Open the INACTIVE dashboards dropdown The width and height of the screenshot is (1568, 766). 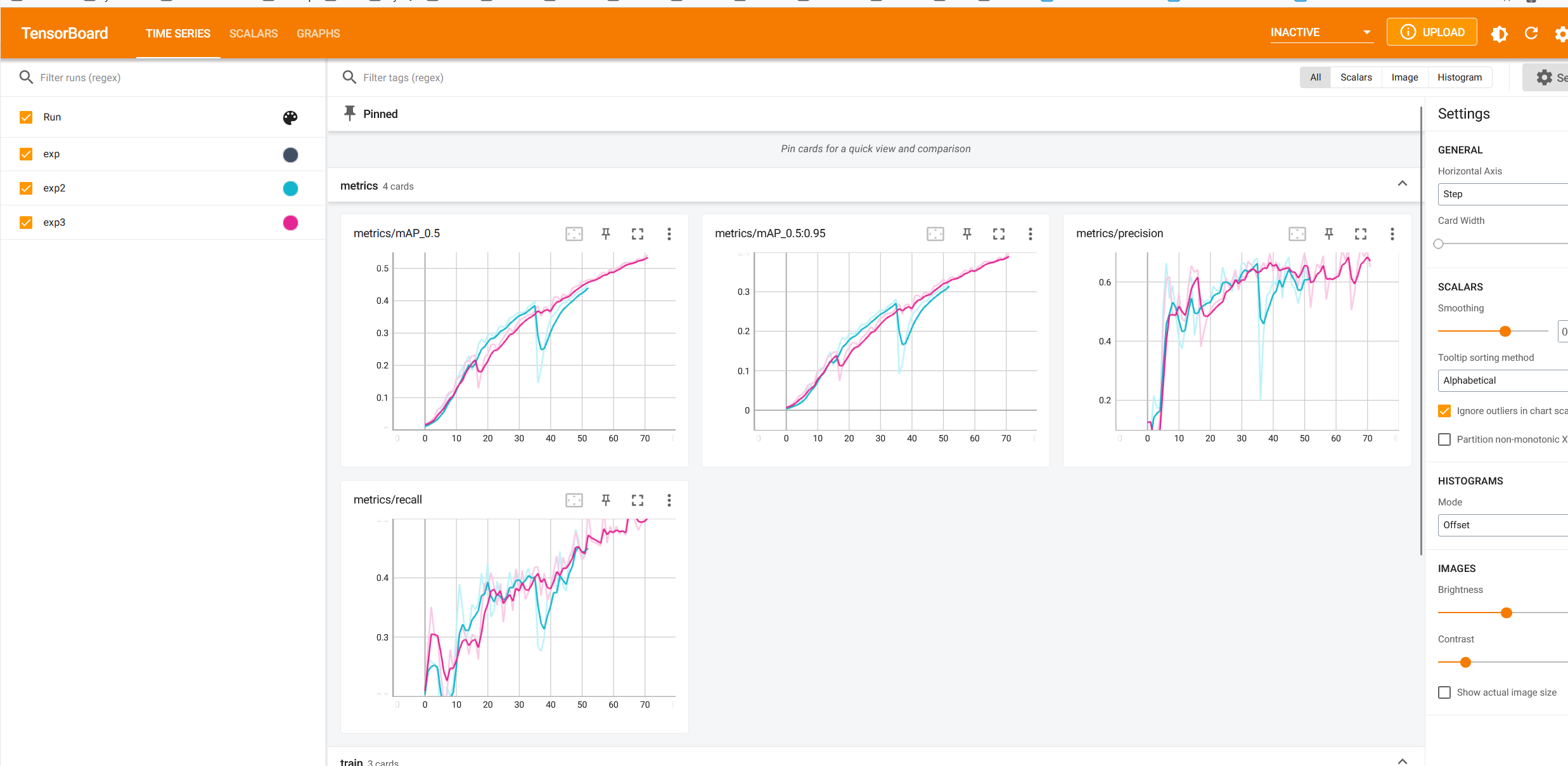(x=1321, y=32)
